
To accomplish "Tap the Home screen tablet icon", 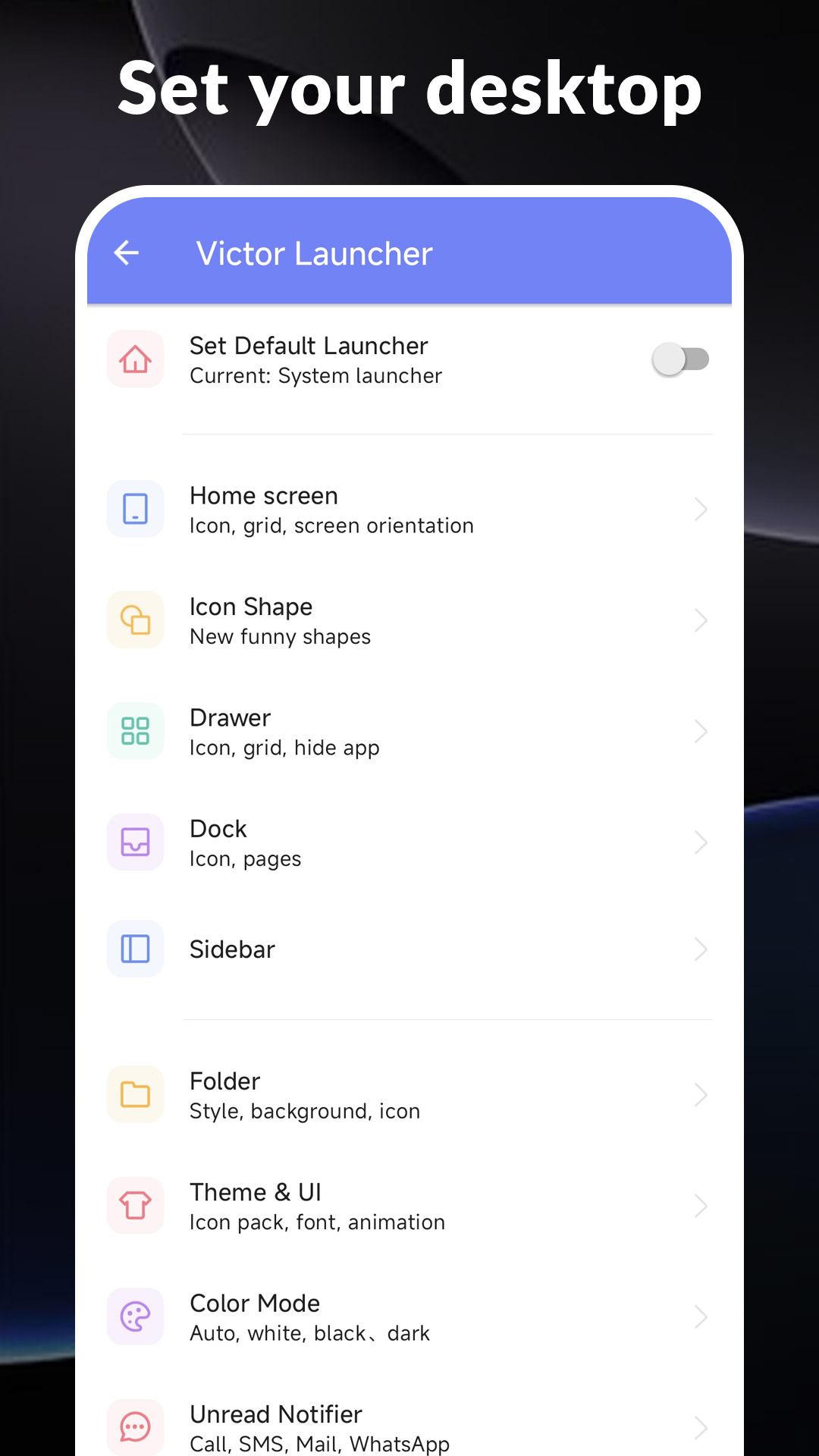I will pos(136,509).
